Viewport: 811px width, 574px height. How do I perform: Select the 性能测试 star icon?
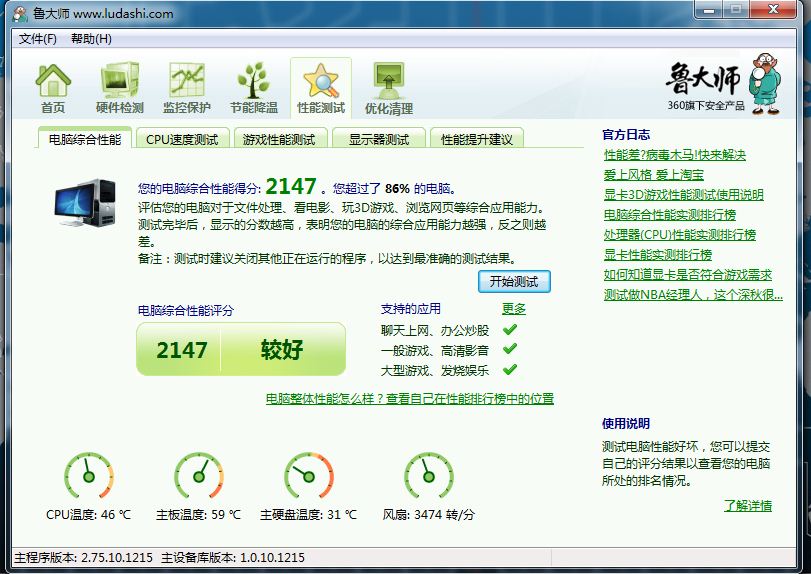(321, 81)
